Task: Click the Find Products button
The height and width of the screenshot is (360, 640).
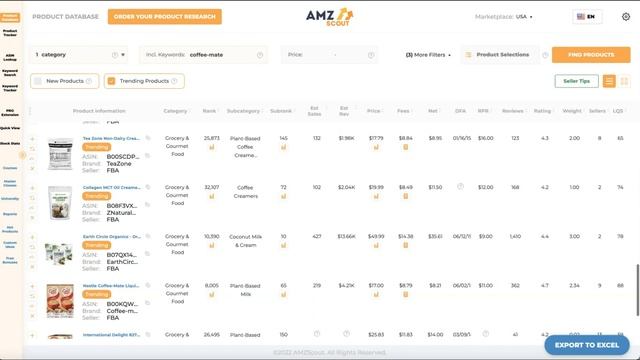Action: pos(591,55)
